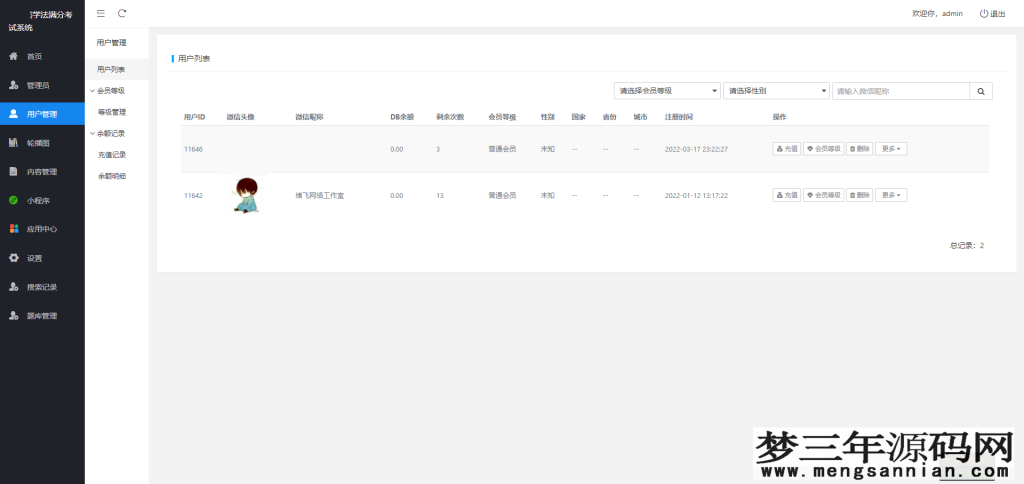Open 首页 from the home icon

(13, 56)
